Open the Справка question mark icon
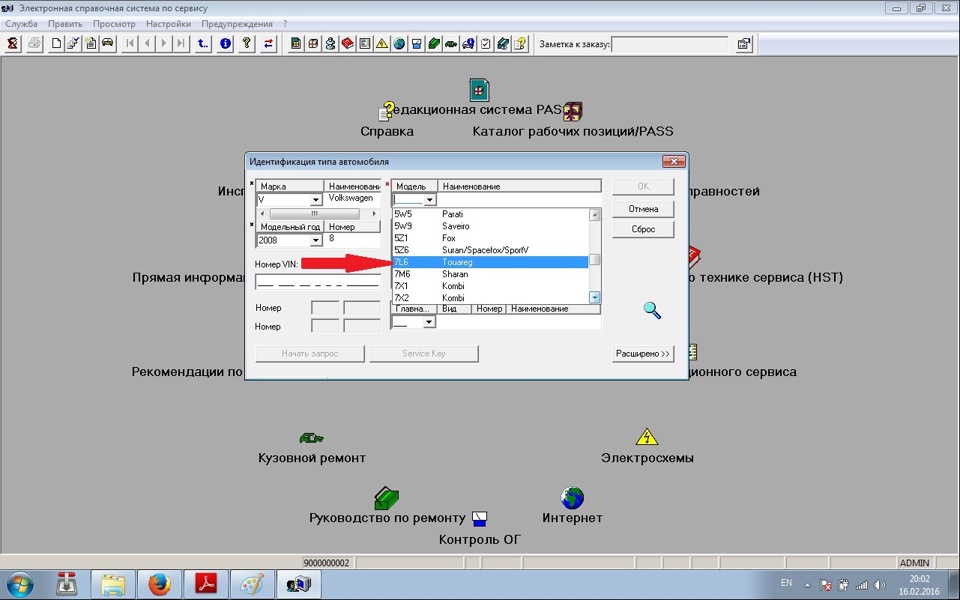Screen dimensions: 960x600 point(386,111)
